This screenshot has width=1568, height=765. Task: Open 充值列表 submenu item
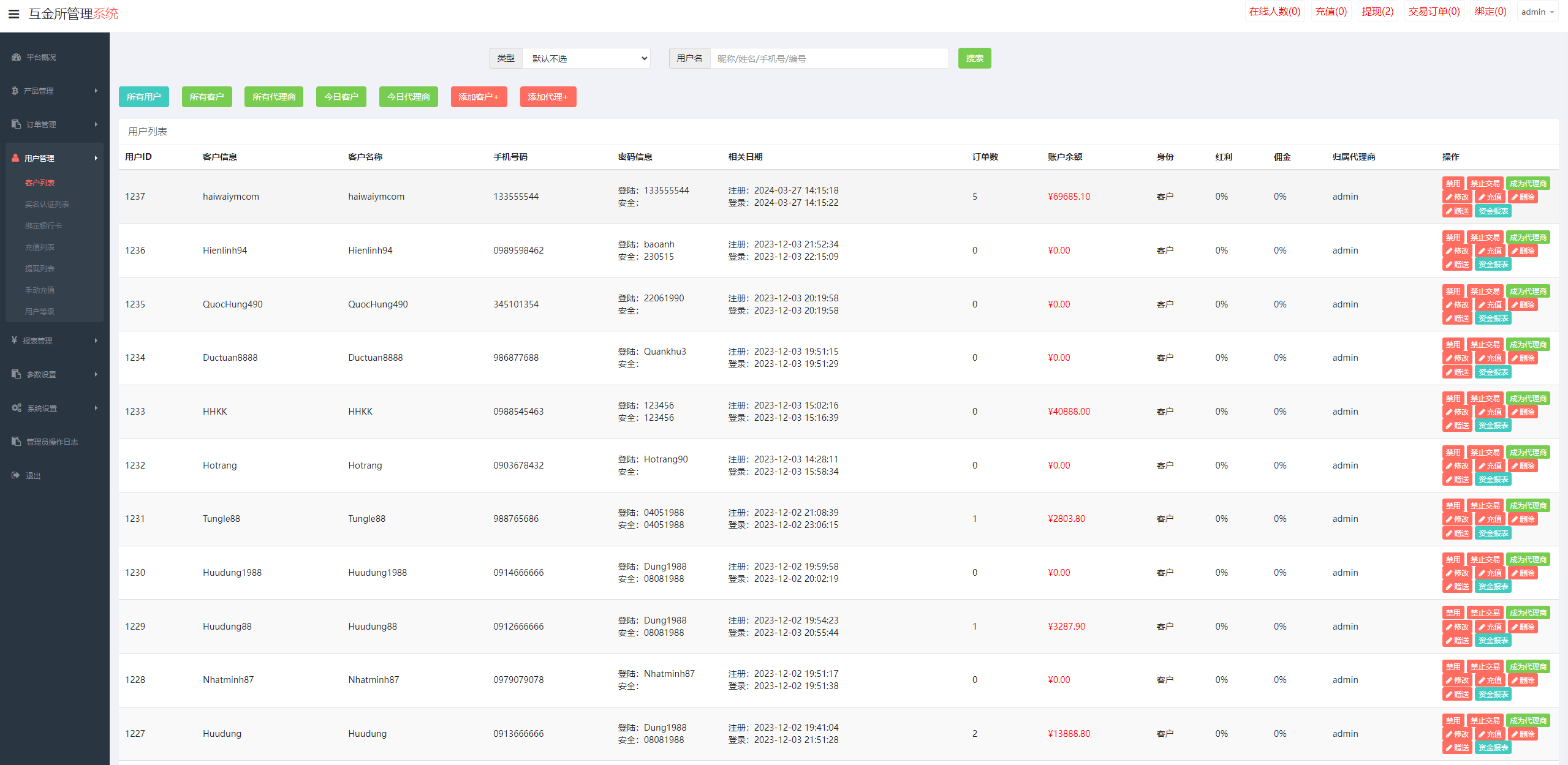click(40, 247)
